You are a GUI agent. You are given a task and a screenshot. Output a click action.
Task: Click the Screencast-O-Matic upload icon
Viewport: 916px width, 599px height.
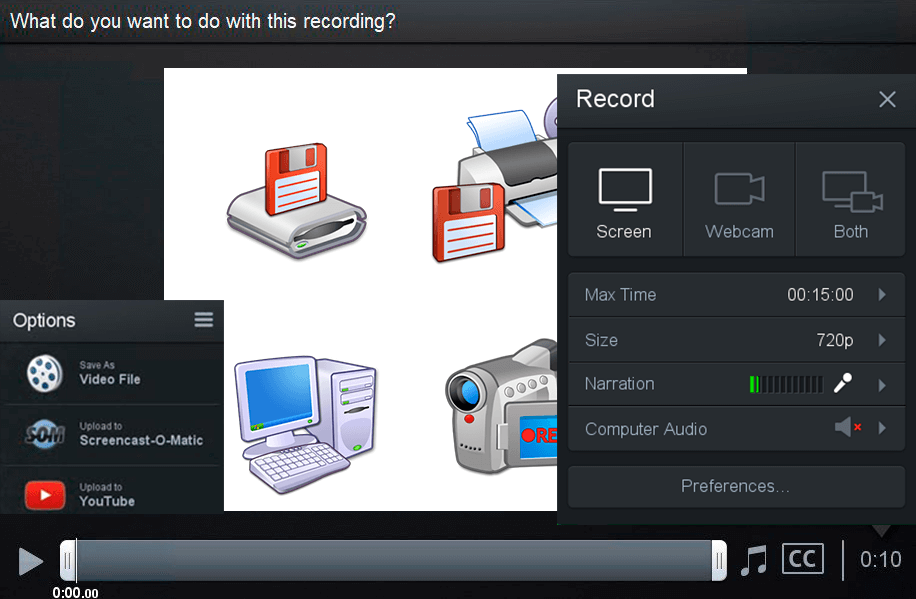(44, 434)
